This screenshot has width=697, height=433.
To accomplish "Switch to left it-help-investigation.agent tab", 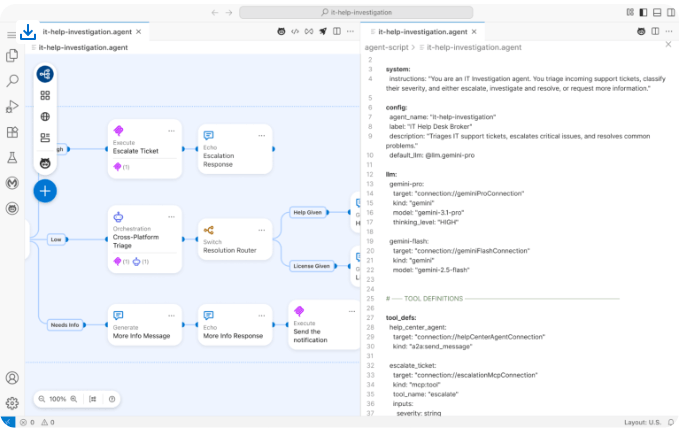I will click(83, 32).
